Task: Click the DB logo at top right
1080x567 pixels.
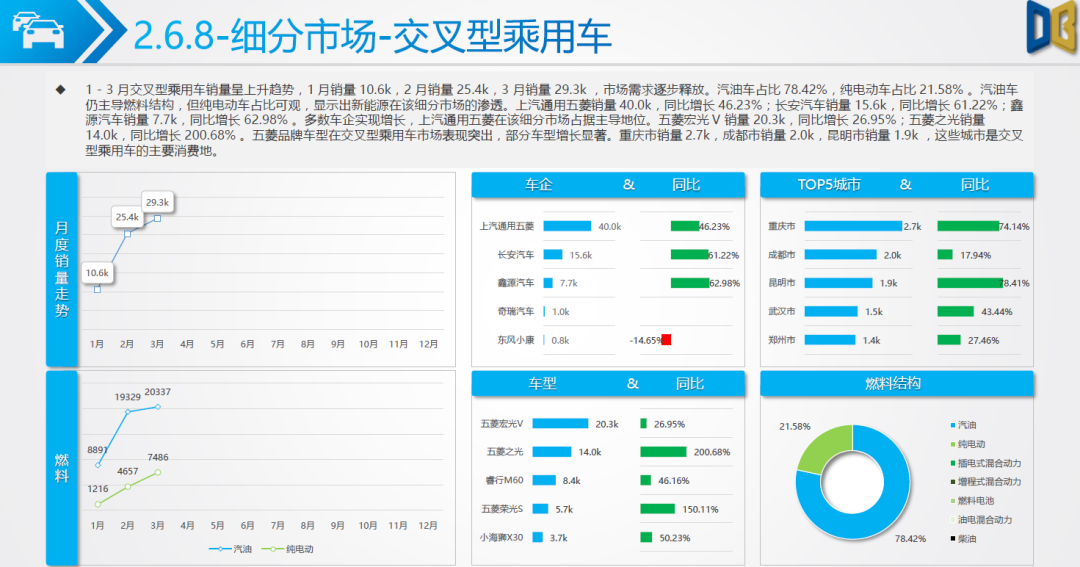Action: click(1052, 26)
